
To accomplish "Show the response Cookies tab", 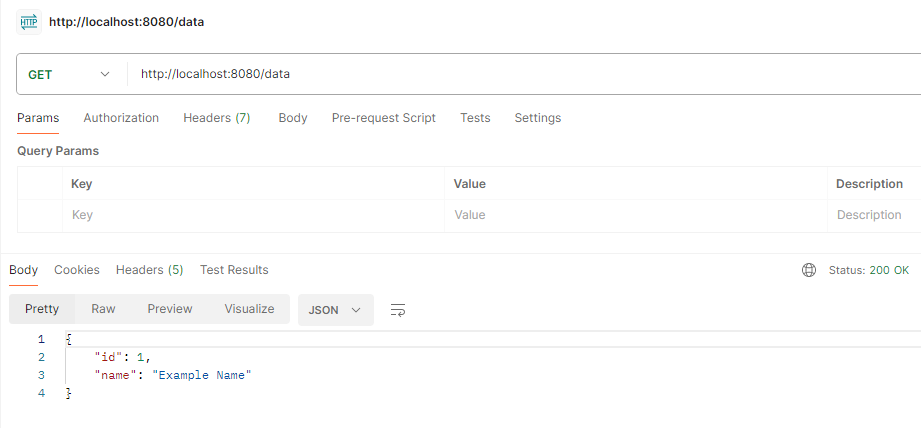I will [x=77, y=270].
